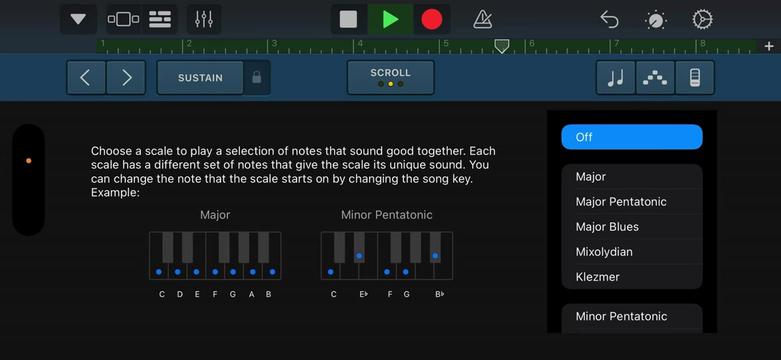Start playback with the green Play button

click(x=390, y=19)
